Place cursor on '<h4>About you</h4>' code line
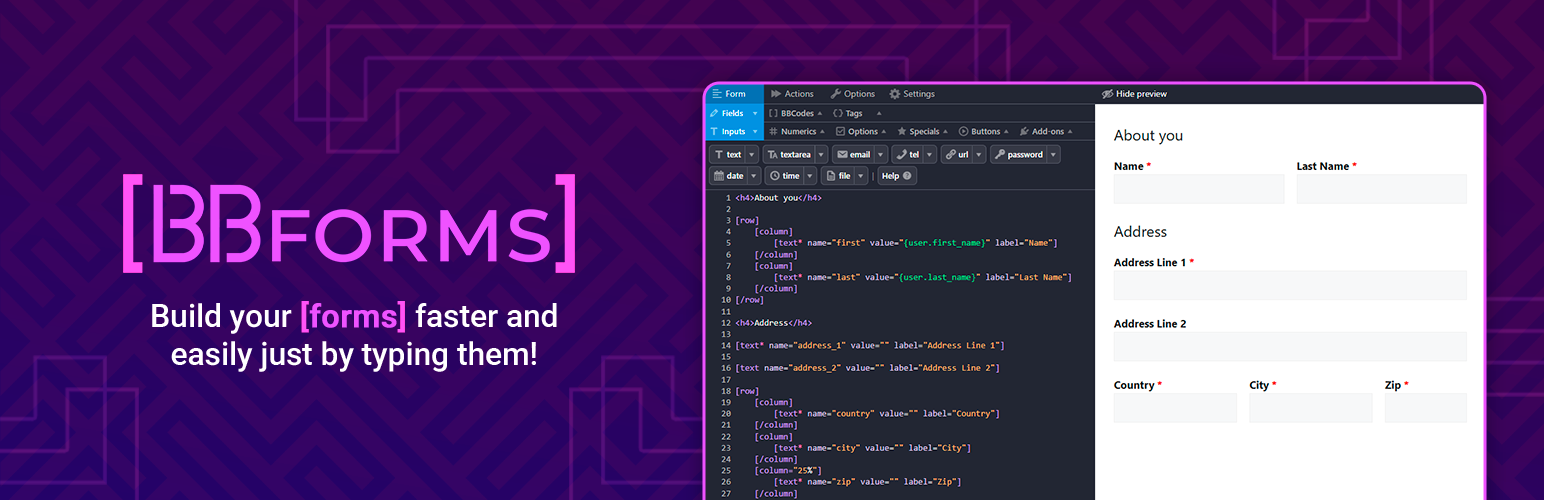1544x500 pixels. coord(778,198)
